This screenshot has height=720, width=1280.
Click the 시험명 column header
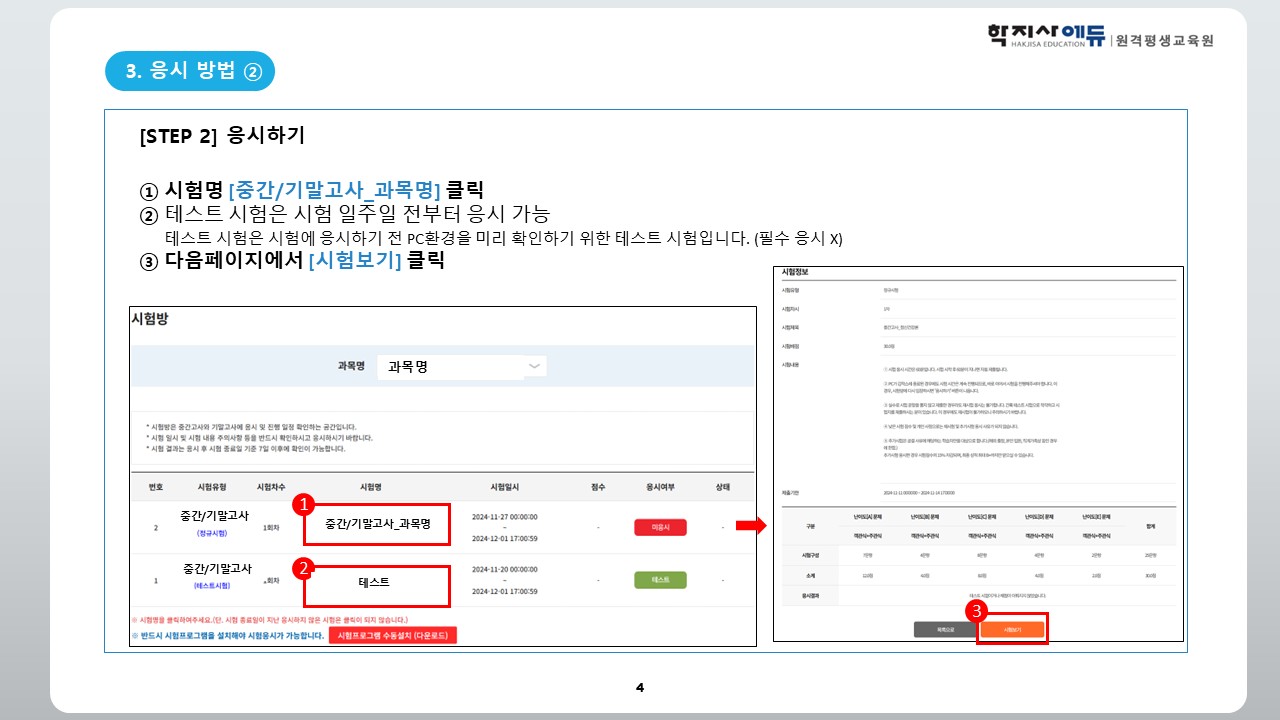[x=371, y=487]
